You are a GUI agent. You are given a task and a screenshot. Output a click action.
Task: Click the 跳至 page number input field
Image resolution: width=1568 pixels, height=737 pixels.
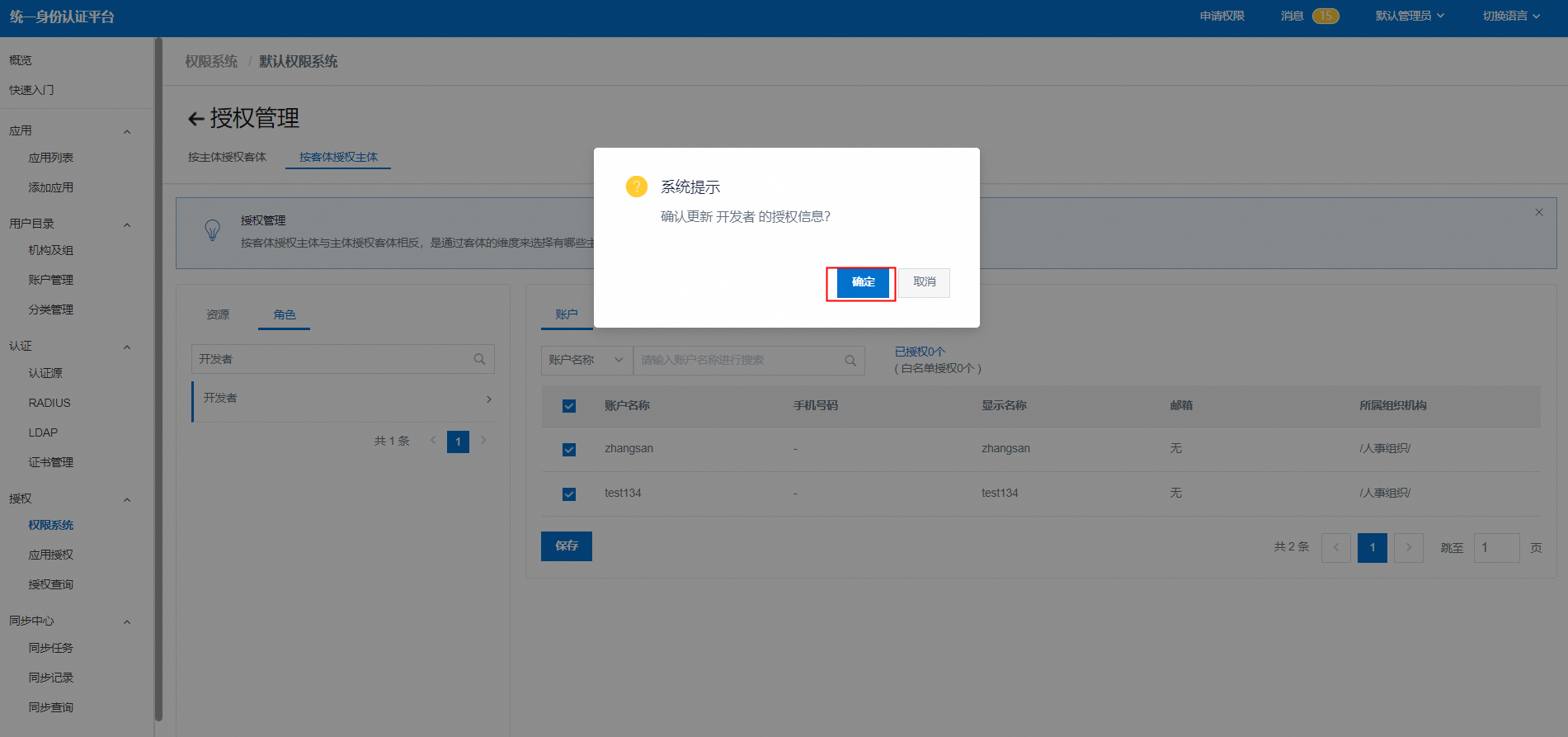pyautogui.click(x=1495, y=547)
